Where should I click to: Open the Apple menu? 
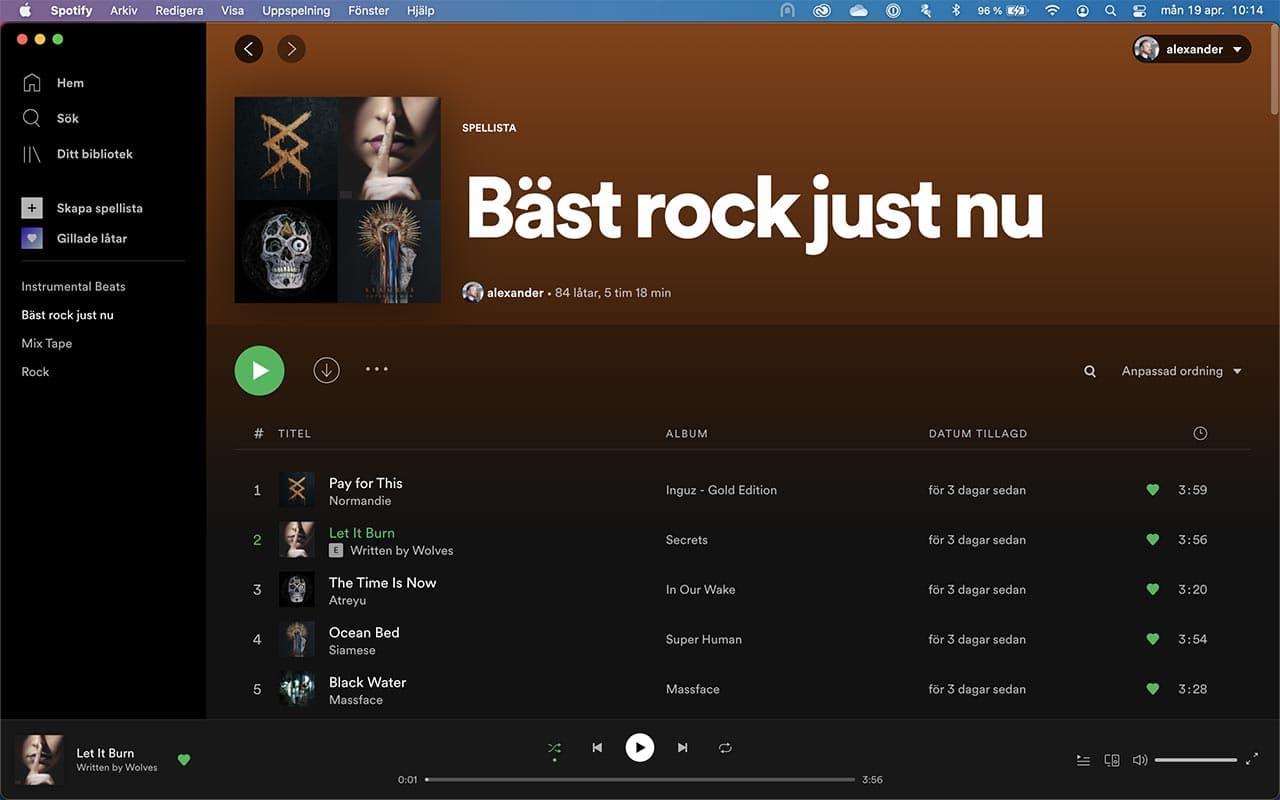(x=25, y=10)
